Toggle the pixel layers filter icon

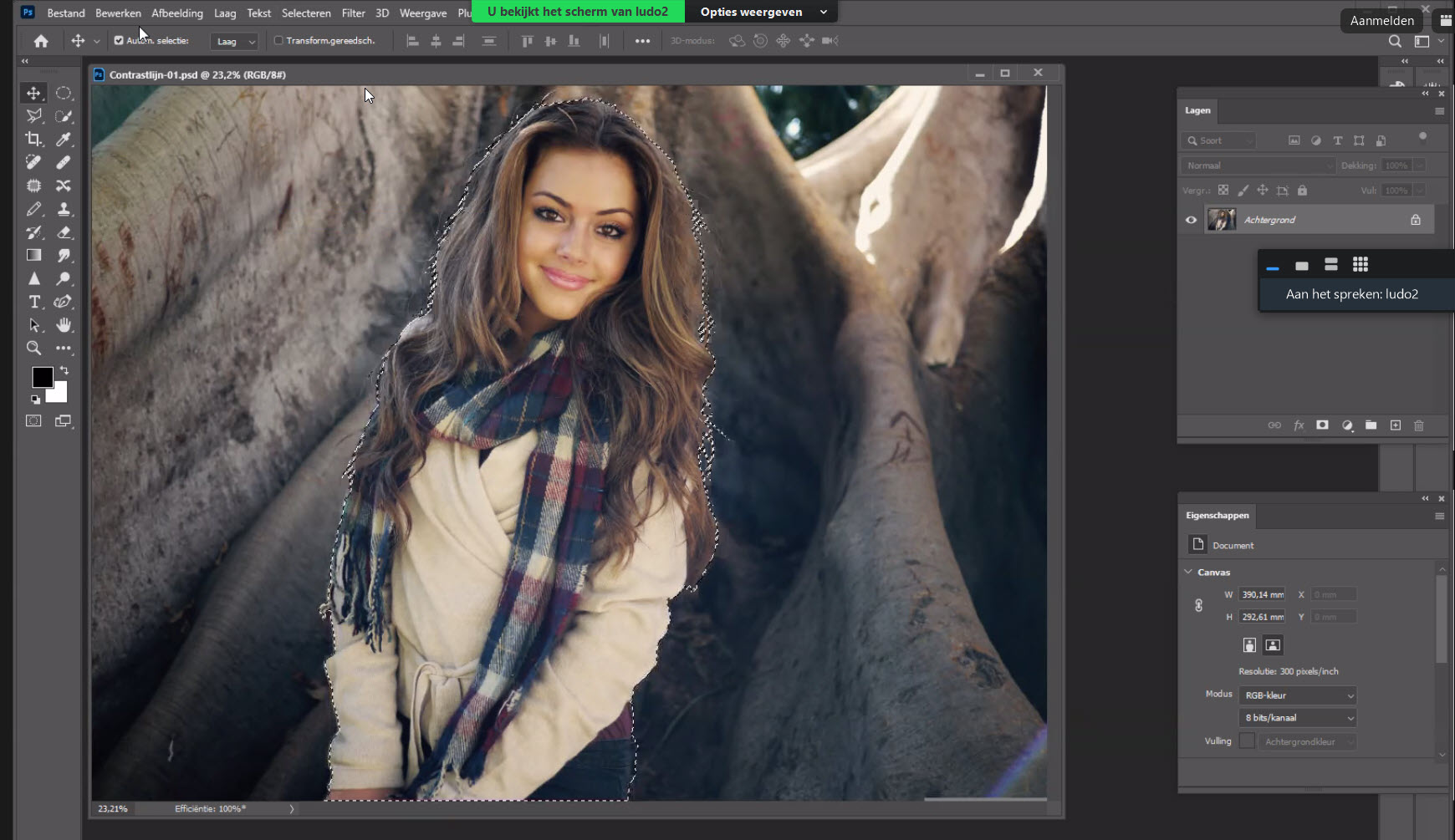[1294, 140]
